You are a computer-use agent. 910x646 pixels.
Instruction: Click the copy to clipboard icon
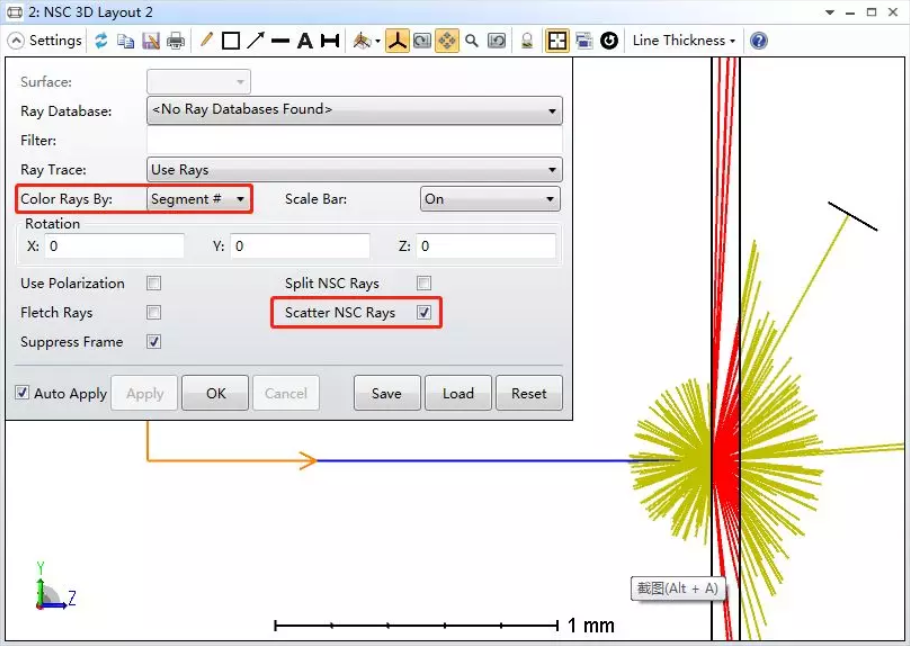(125, 41)
